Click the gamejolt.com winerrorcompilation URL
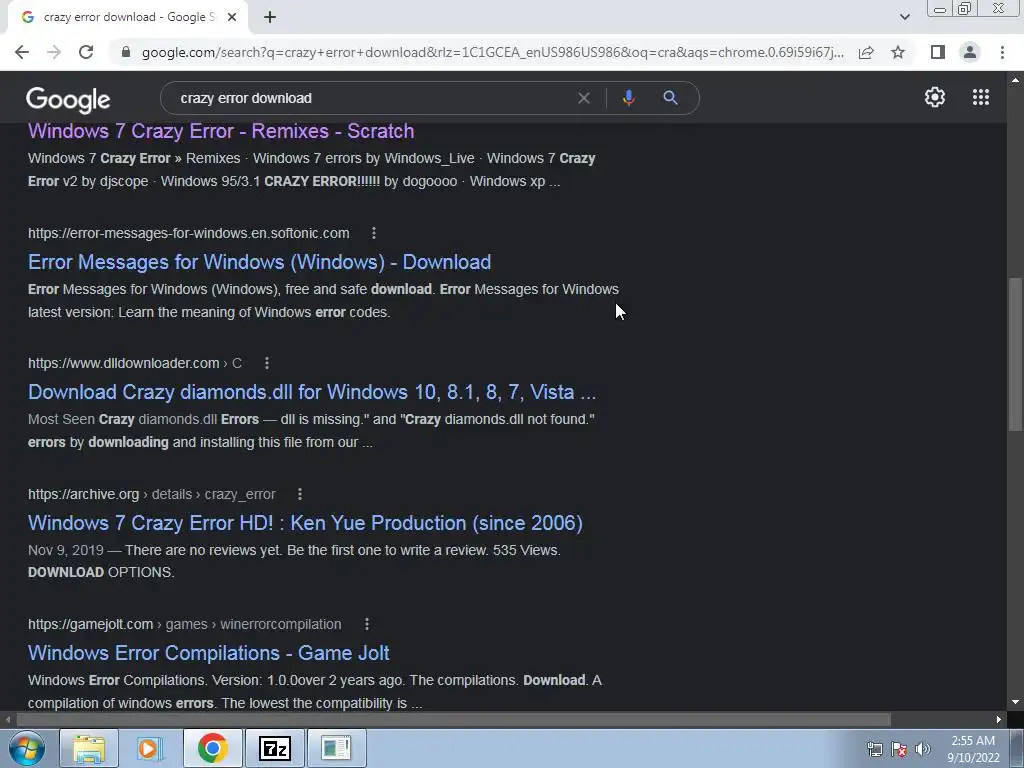Screen dimensions: 1024x768 point(184,624)
